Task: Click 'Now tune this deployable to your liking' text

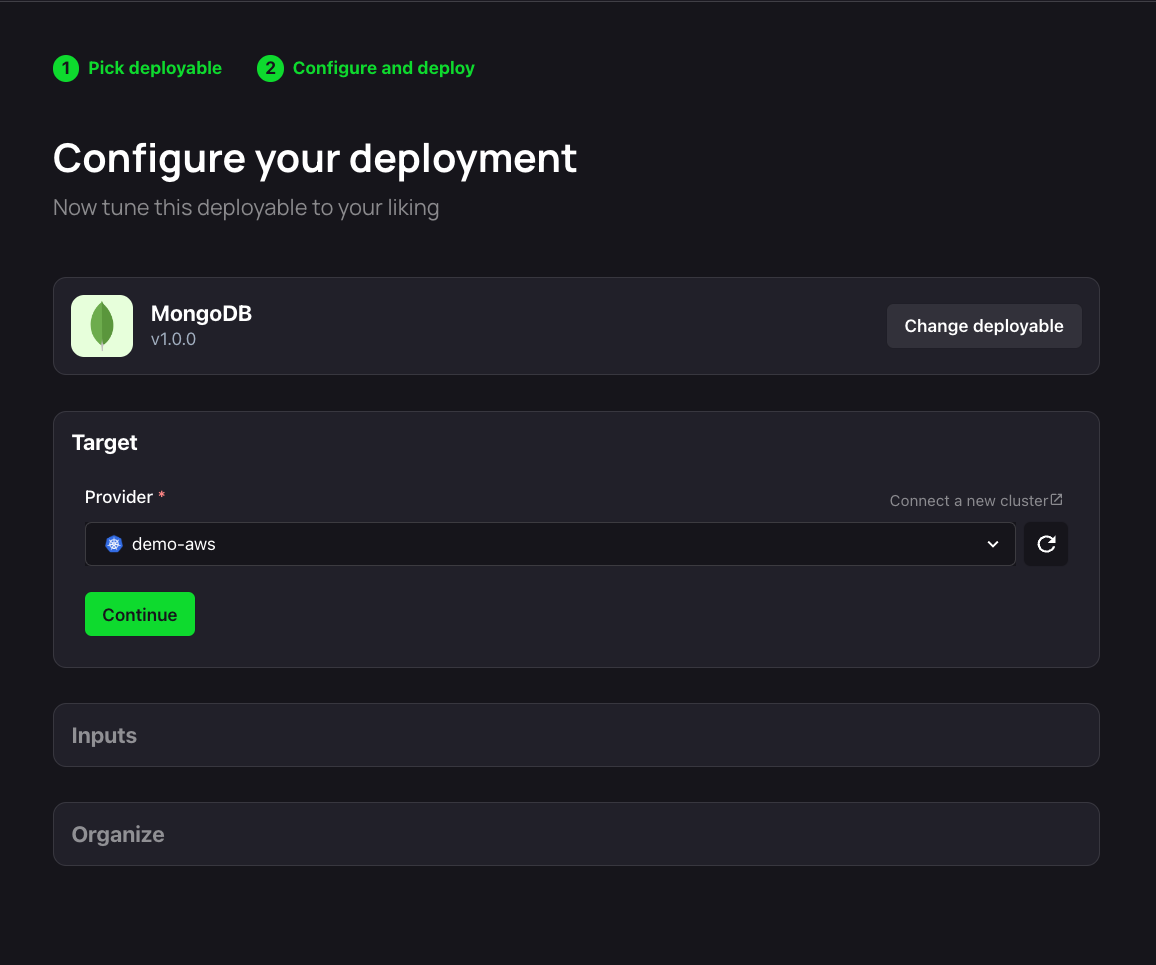Action: pos(246,208)
